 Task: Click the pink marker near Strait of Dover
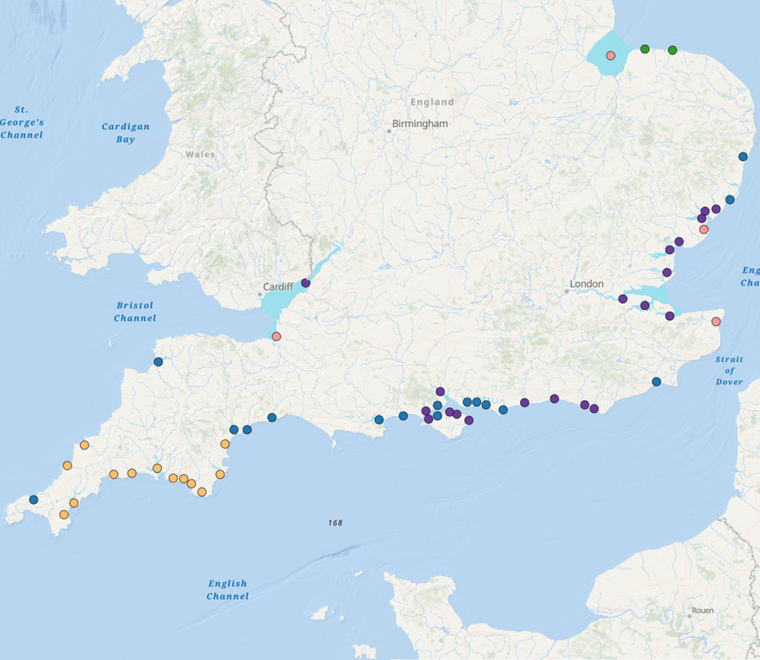(x=716, y=322)
